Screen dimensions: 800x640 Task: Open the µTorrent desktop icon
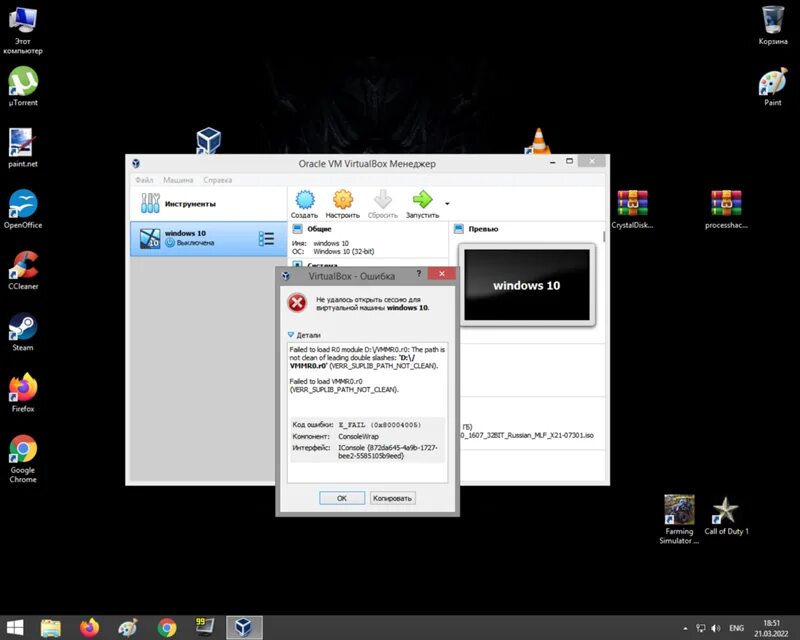coord(22,86)
